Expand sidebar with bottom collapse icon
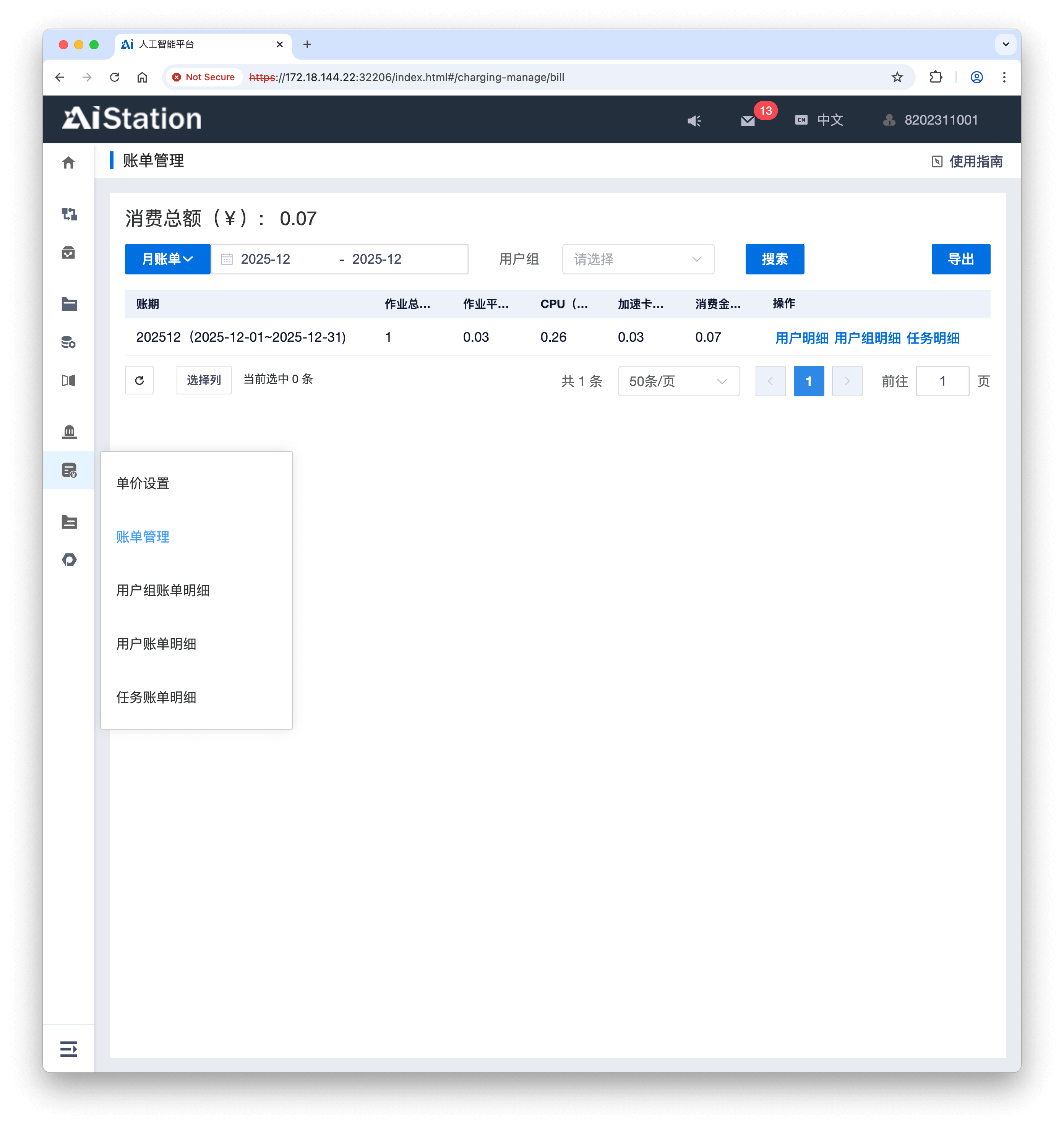The width and height of the screenshot is (1064, 1129). click(69, 1049)
